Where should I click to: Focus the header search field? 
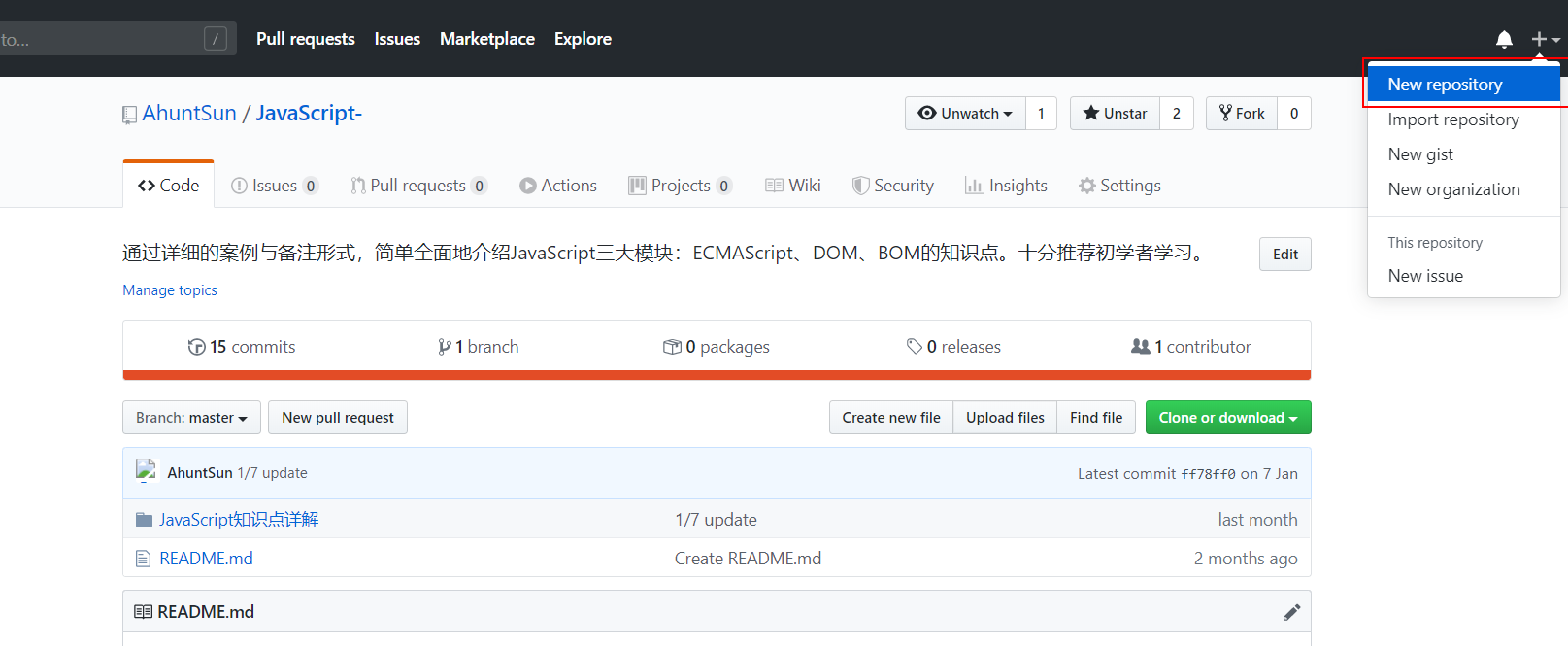[117, 39]
